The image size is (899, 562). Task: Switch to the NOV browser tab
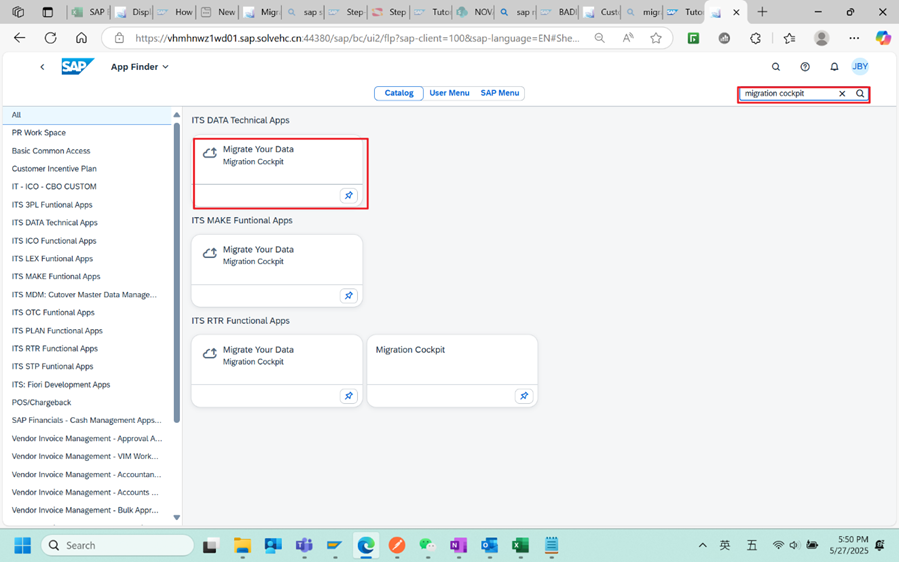[475, 11]
